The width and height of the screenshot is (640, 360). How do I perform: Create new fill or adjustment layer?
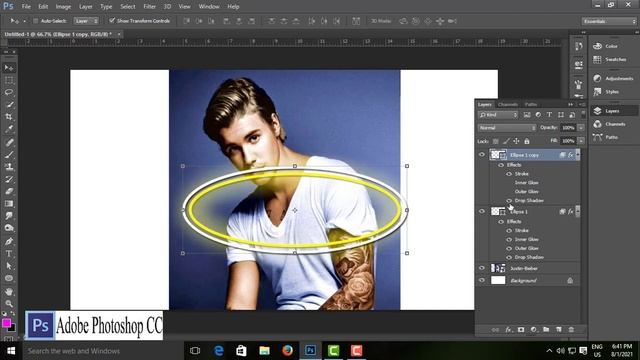coord(533,329)
